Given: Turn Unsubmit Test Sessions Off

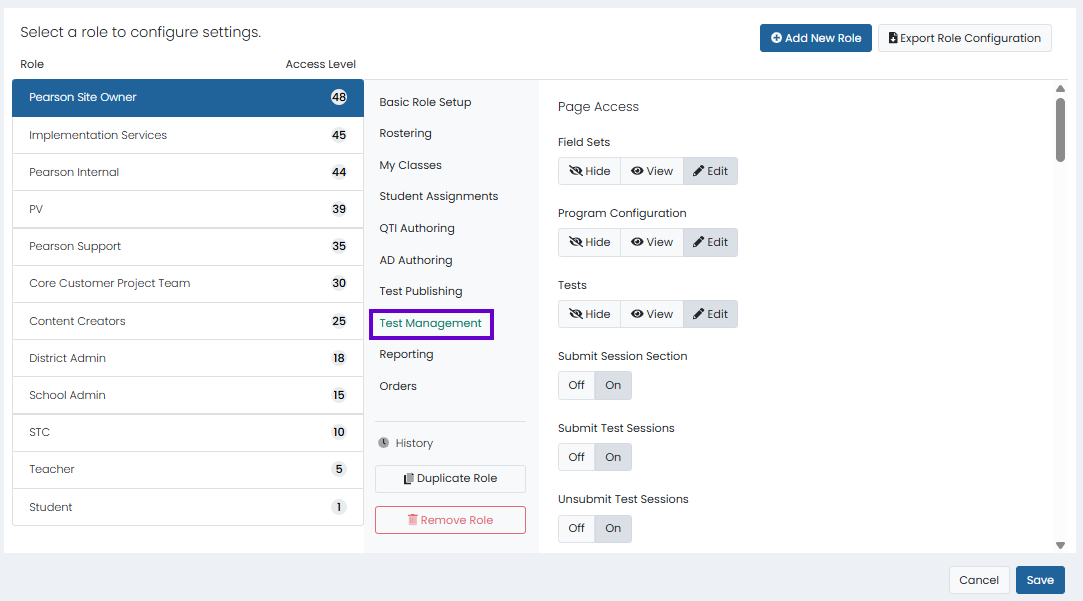Looking at the screenshot, I should tap(576, 528).
